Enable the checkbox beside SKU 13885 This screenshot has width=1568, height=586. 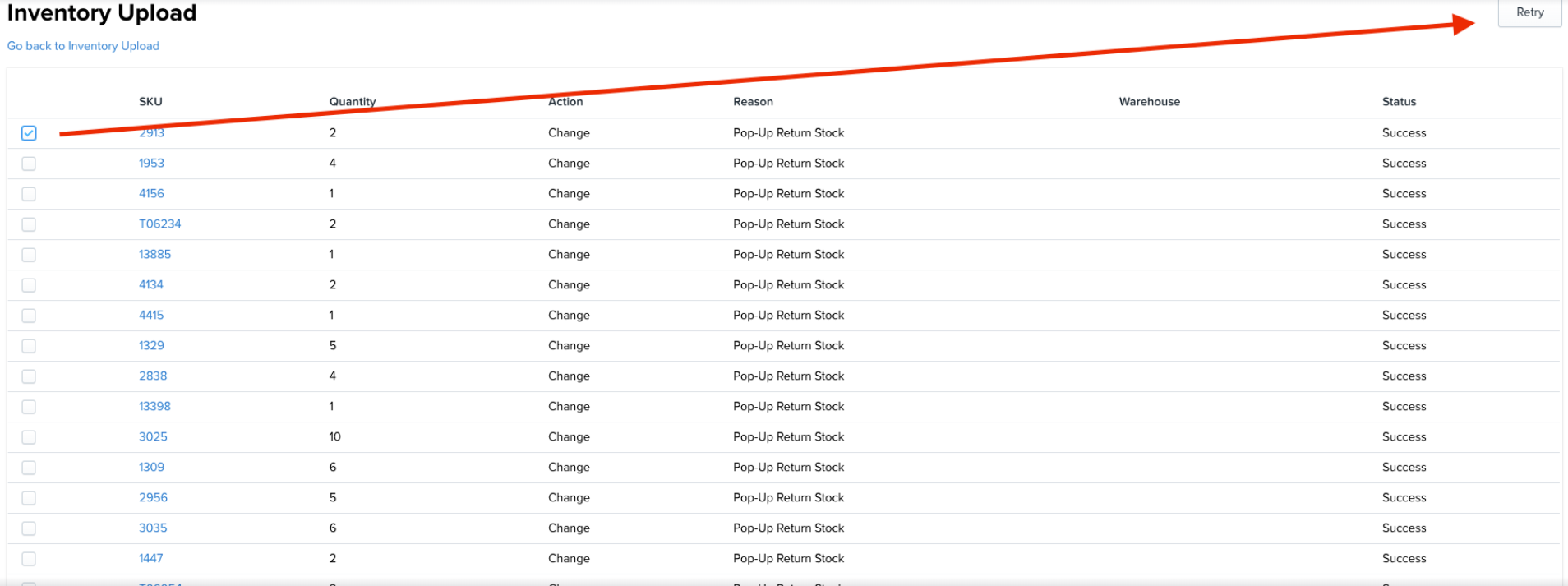29,255
